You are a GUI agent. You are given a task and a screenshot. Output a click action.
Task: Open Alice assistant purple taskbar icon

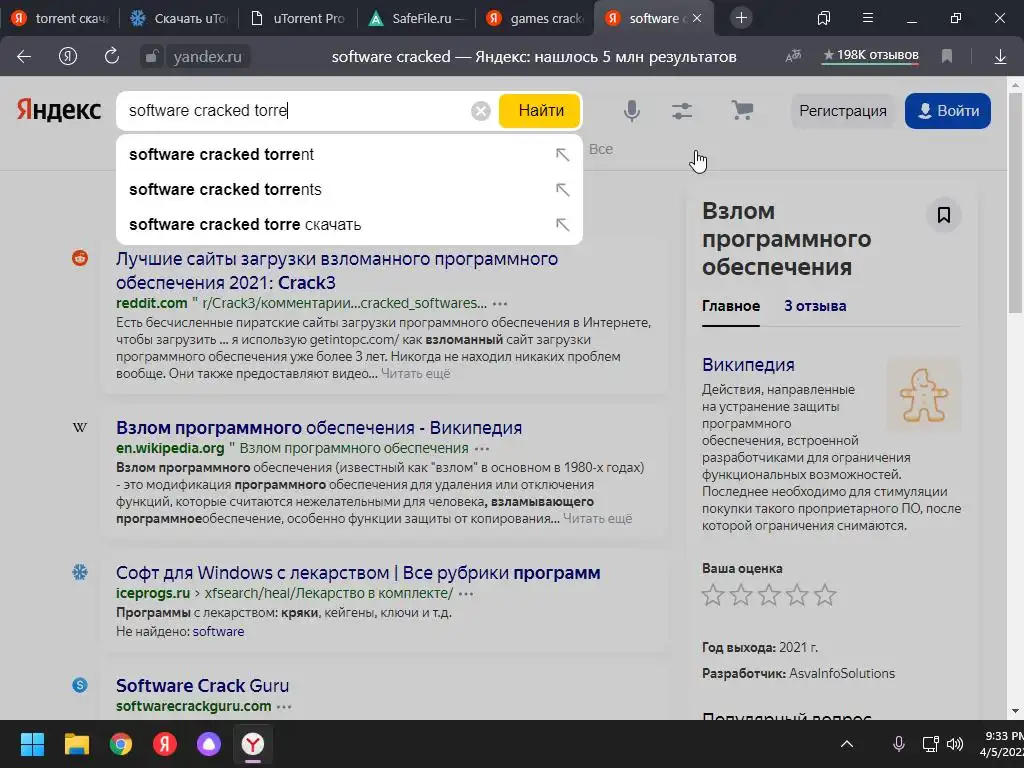[208, 744]
